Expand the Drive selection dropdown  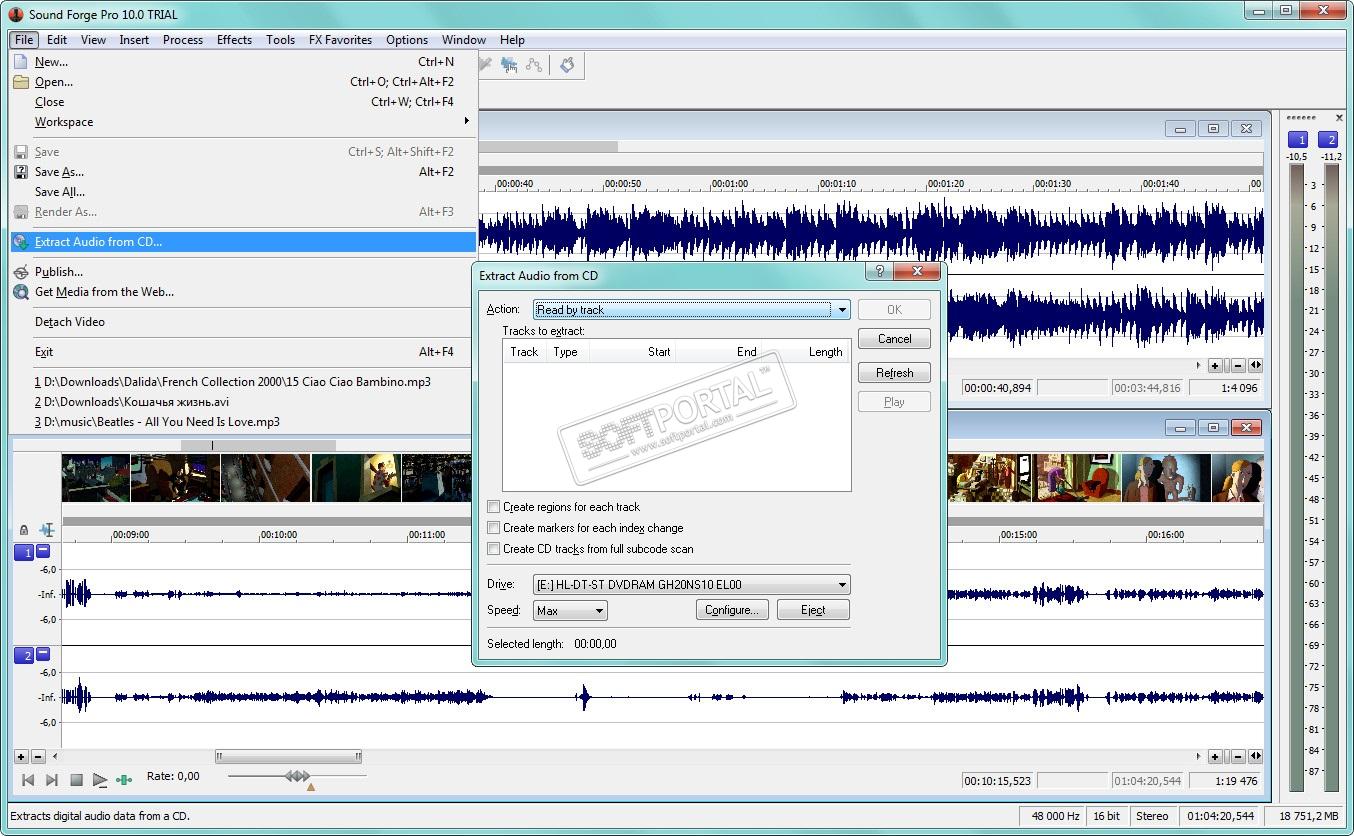tap(841, 585)
